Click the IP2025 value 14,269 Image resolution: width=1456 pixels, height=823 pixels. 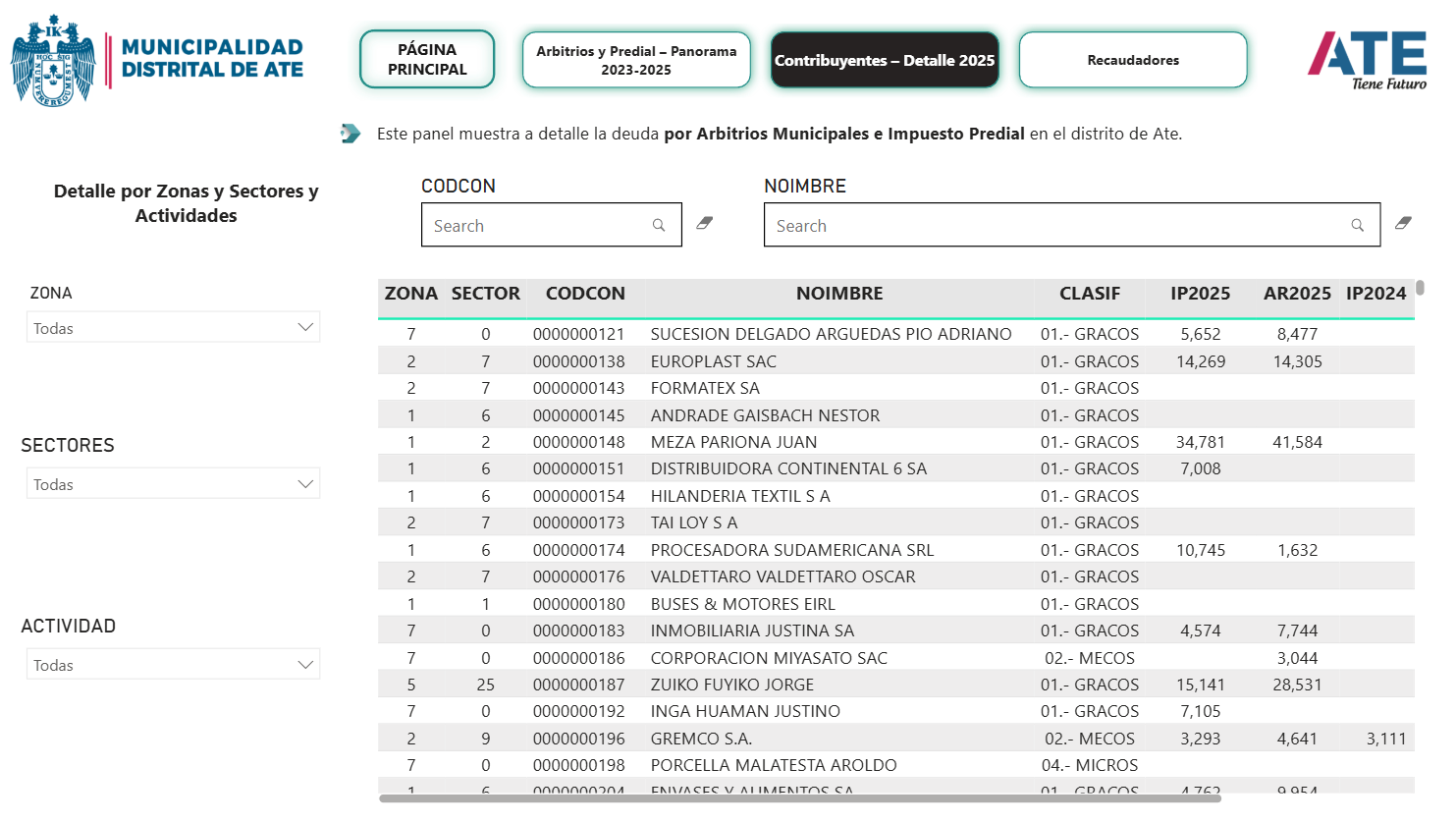pos(1201,361)
